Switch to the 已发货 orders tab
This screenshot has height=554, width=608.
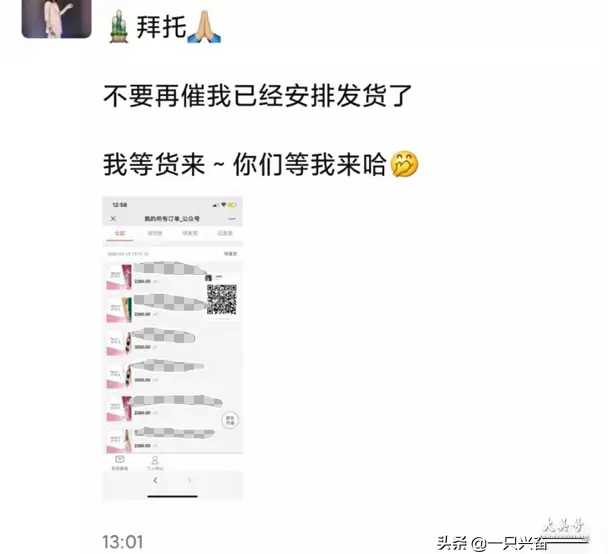click(225, 233)
